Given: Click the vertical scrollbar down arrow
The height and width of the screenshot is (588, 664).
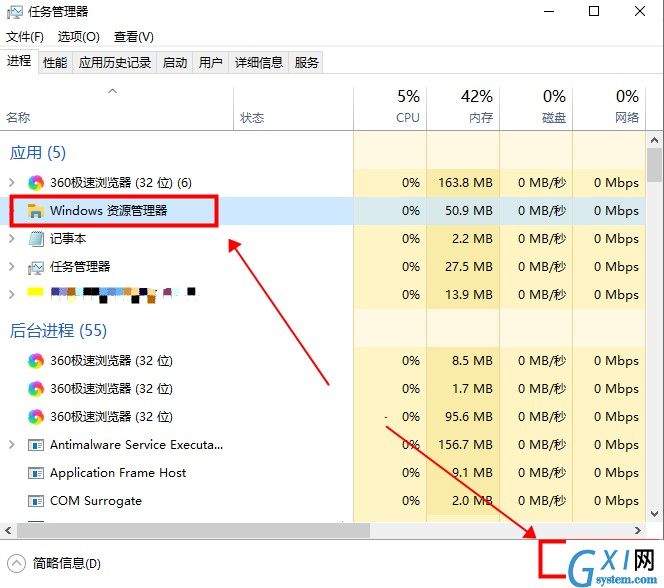Looking at the screenshot, I should click(654, 514).
